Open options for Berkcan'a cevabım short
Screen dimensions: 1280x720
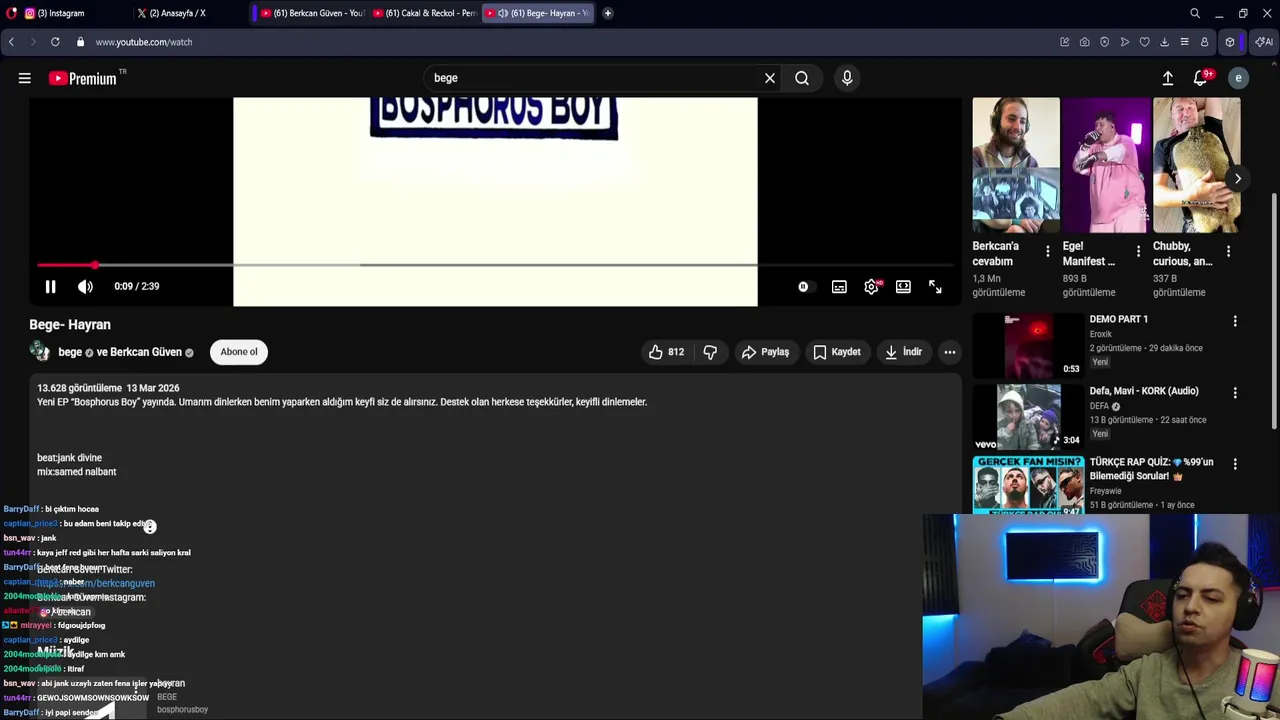1048,252
